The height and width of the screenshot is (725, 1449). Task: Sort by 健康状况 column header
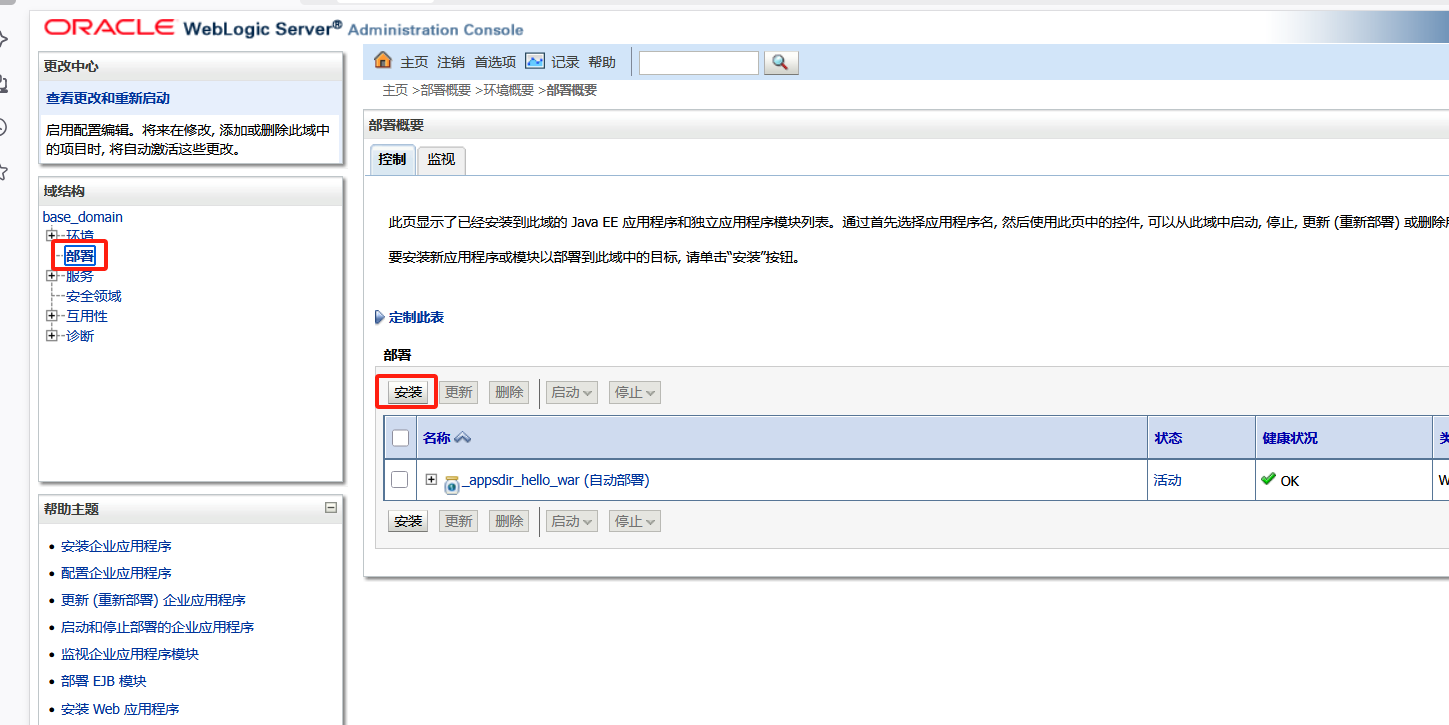click(1290, 438)
